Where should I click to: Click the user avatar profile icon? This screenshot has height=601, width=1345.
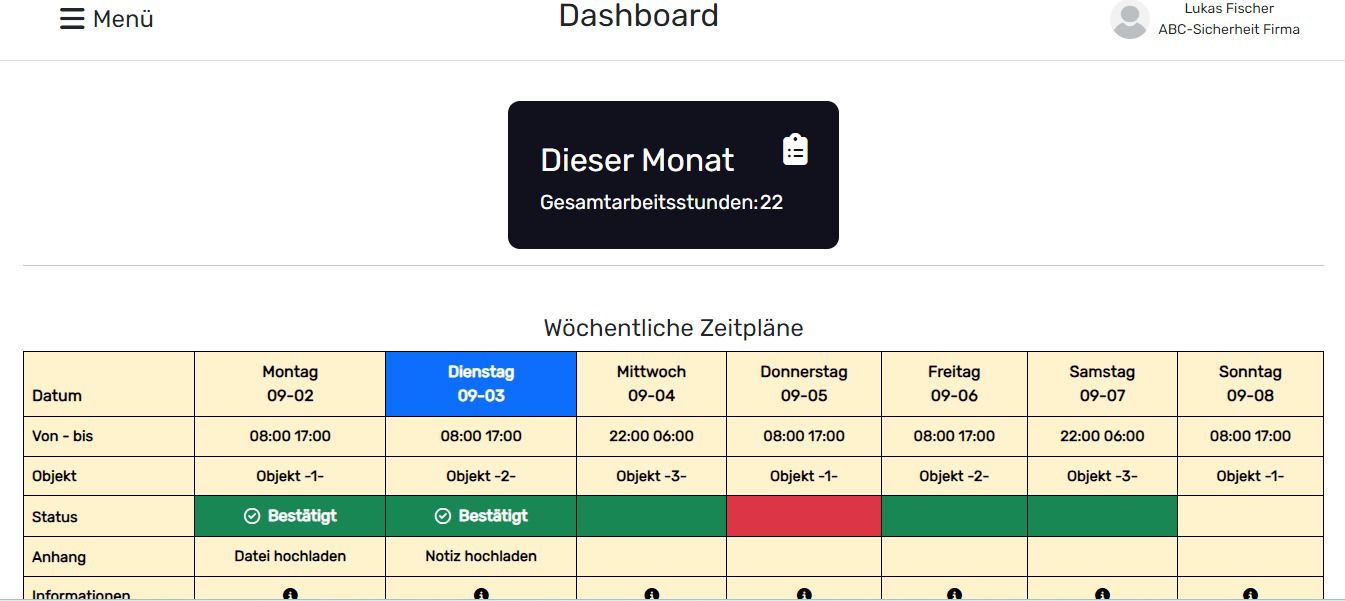(x=1129, y=20)
